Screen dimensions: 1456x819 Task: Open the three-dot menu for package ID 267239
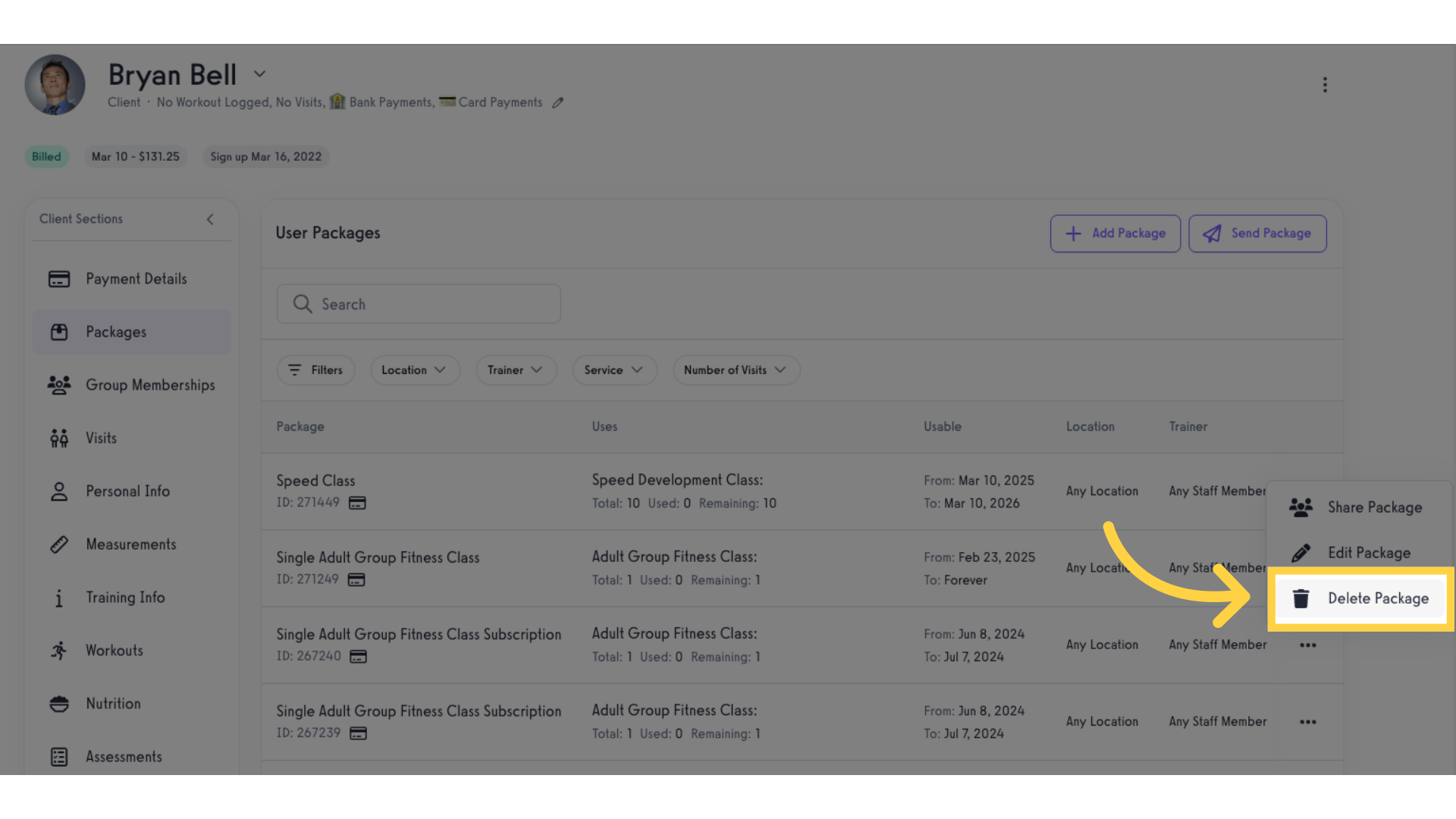pyautogui.click(x=1308, y=722)
